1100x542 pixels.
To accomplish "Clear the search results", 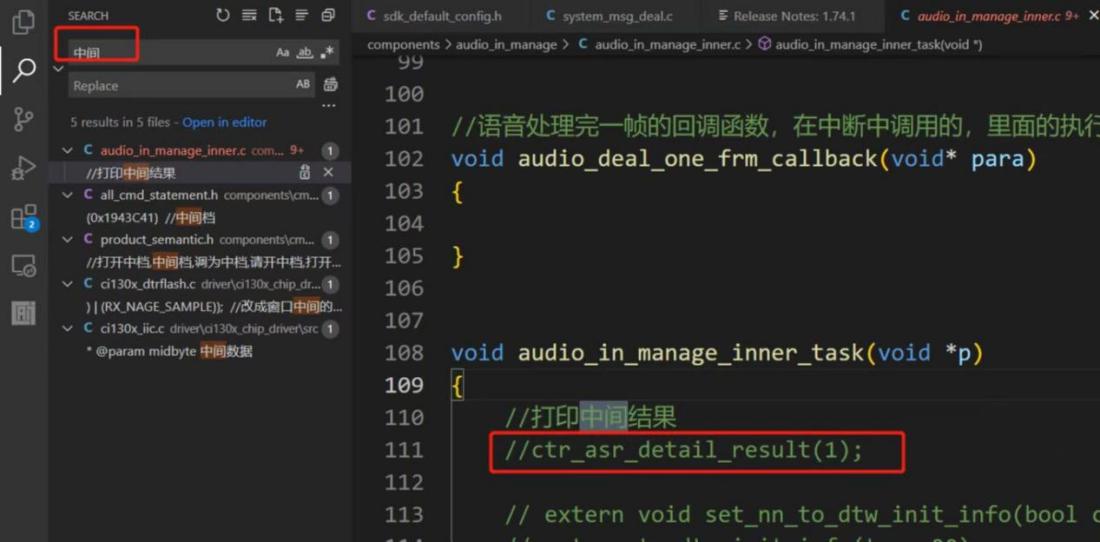I will (x=249, y=15).
